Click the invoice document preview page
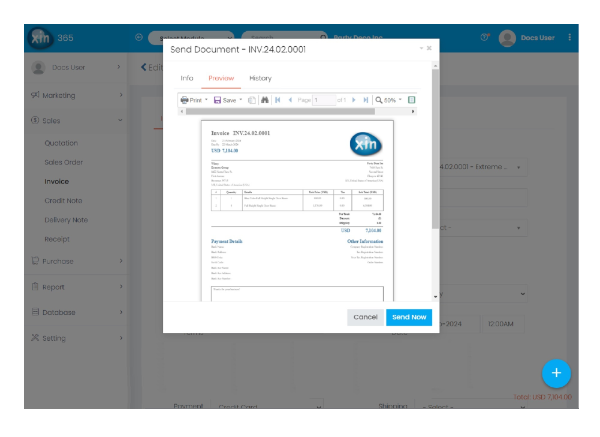The height and width of the screenshot is (437, 600). tap(296, 210)
